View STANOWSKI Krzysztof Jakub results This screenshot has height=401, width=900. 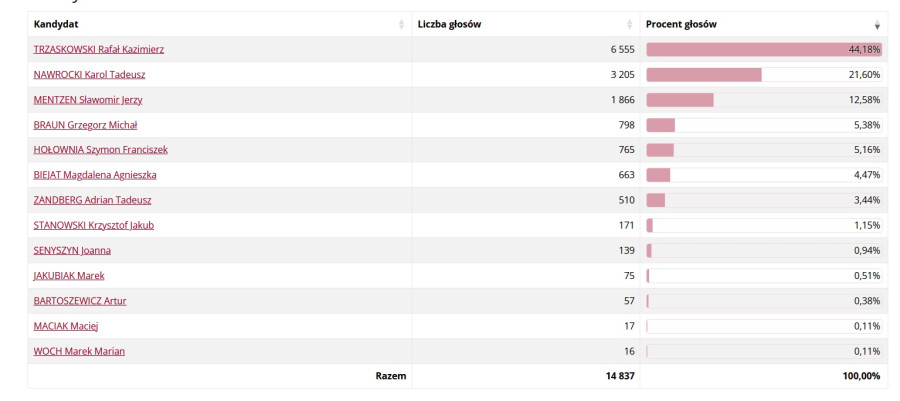94,225
